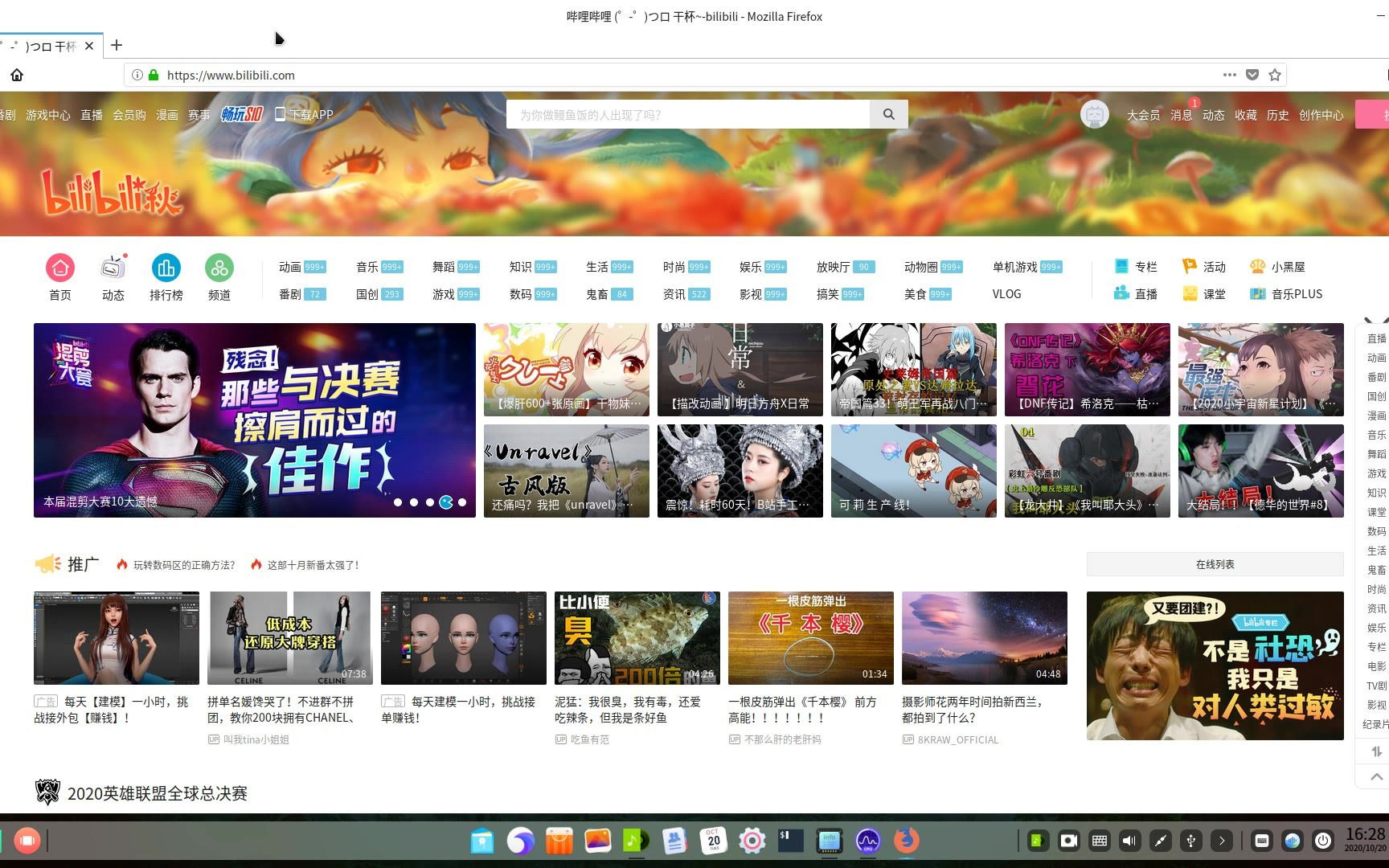Open 历史 history in the header

tap(1277, 115)
